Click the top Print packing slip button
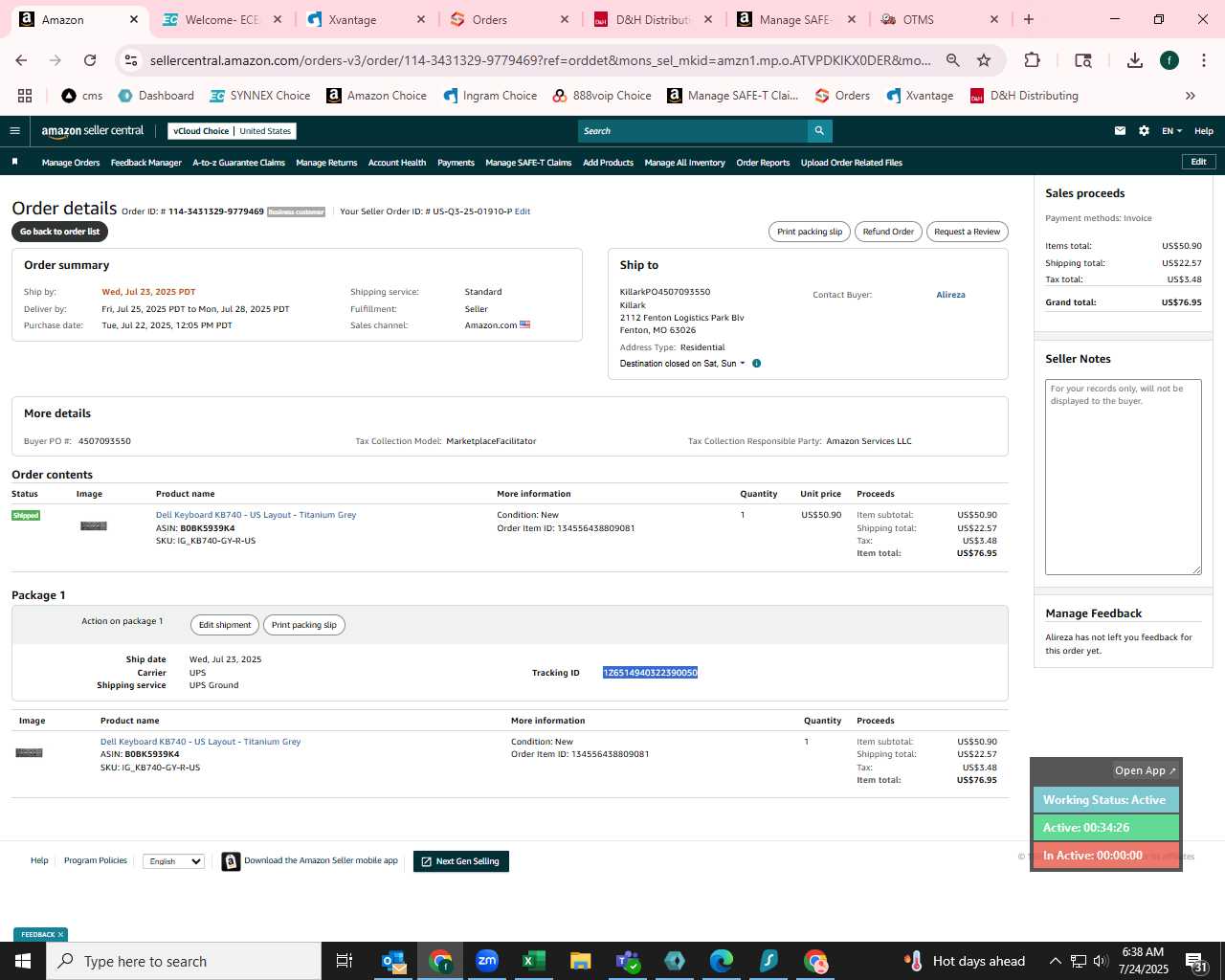This screenshot has height=980, width=1225. point(810,232)
